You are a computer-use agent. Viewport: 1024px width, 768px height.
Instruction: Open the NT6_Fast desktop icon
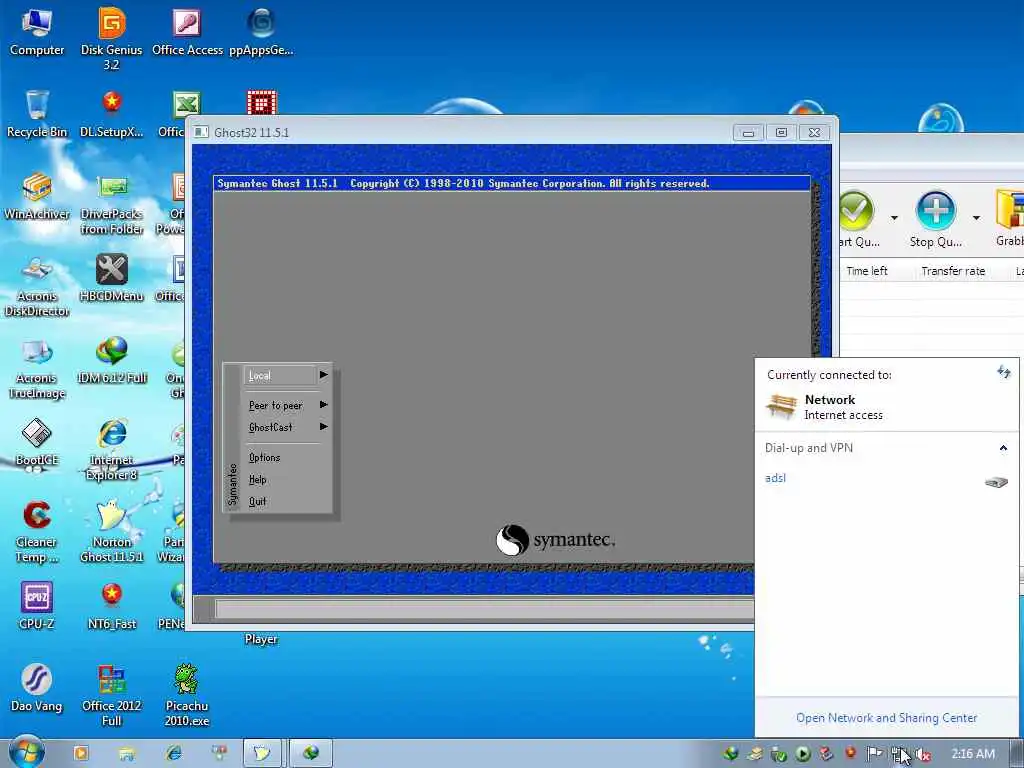pos(112,606)
